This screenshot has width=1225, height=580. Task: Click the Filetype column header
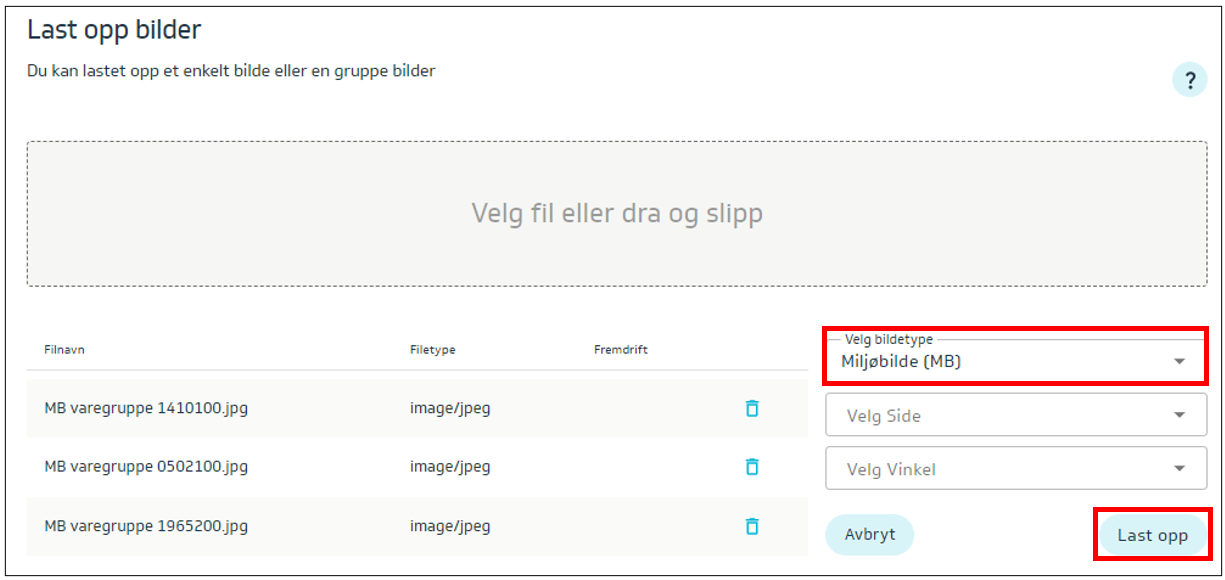point(432,350)
